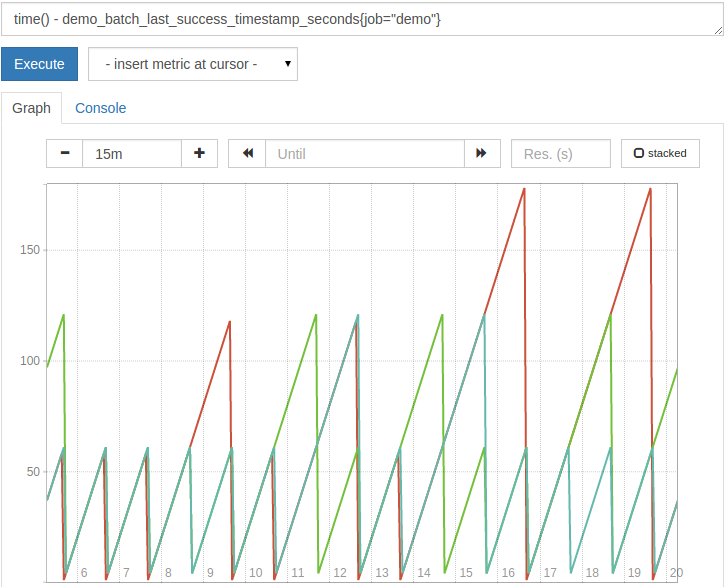
Task: Click the Res. (s) resolution field
Action: tap(560, 153)
